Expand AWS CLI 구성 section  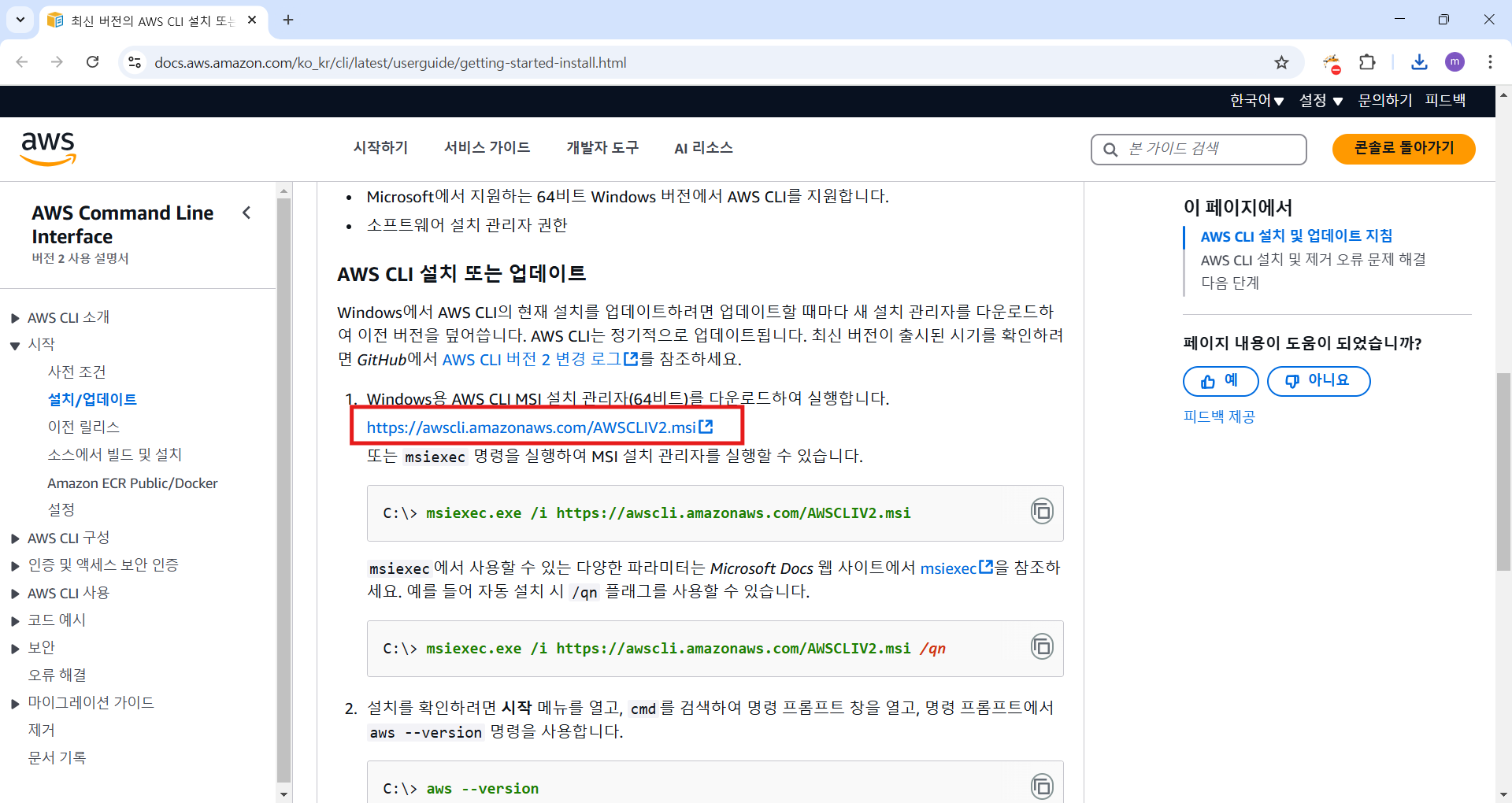click(15, 538)
